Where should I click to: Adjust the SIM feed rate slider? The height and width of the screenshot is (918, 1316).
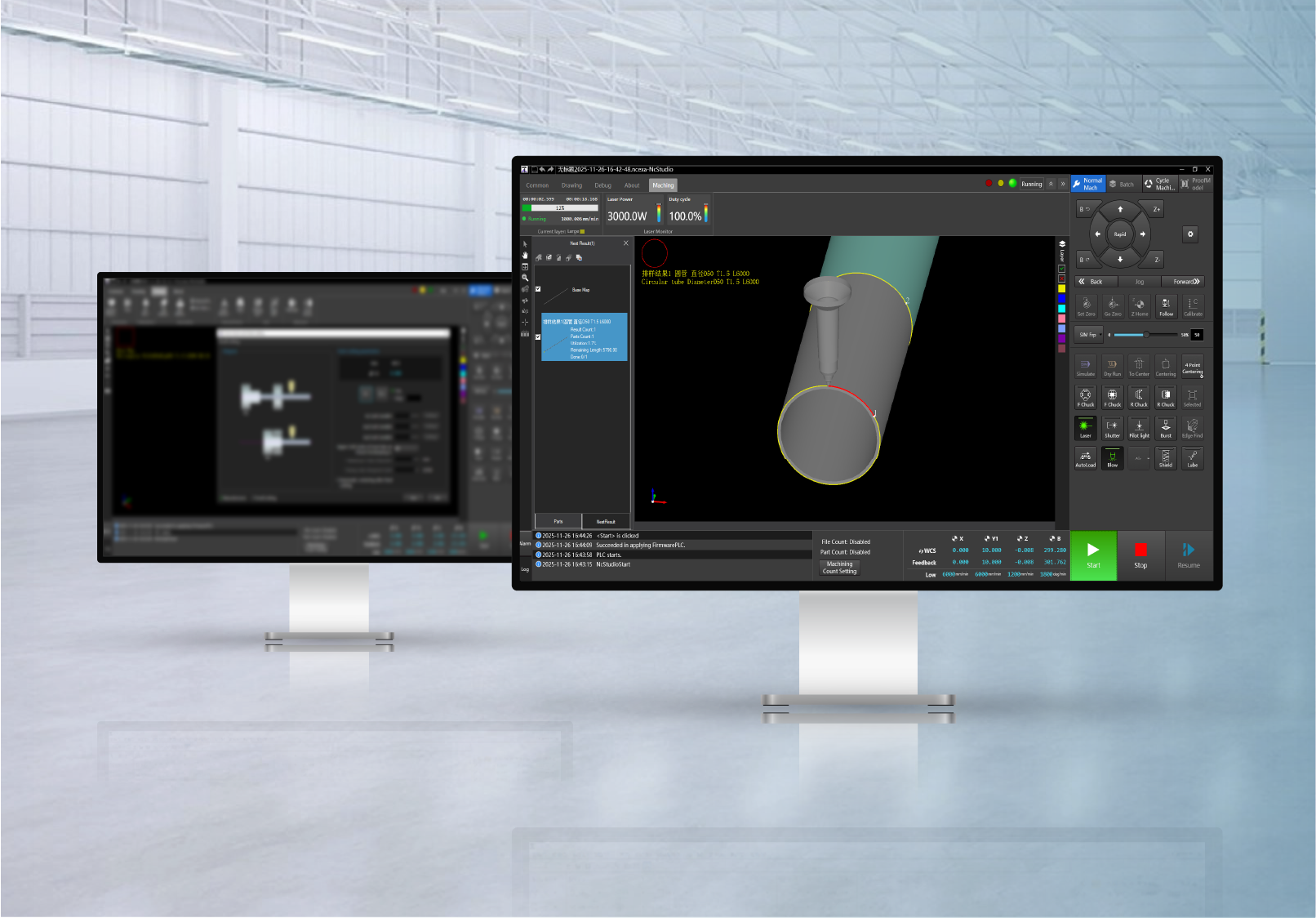click(x=1145, y=335)
